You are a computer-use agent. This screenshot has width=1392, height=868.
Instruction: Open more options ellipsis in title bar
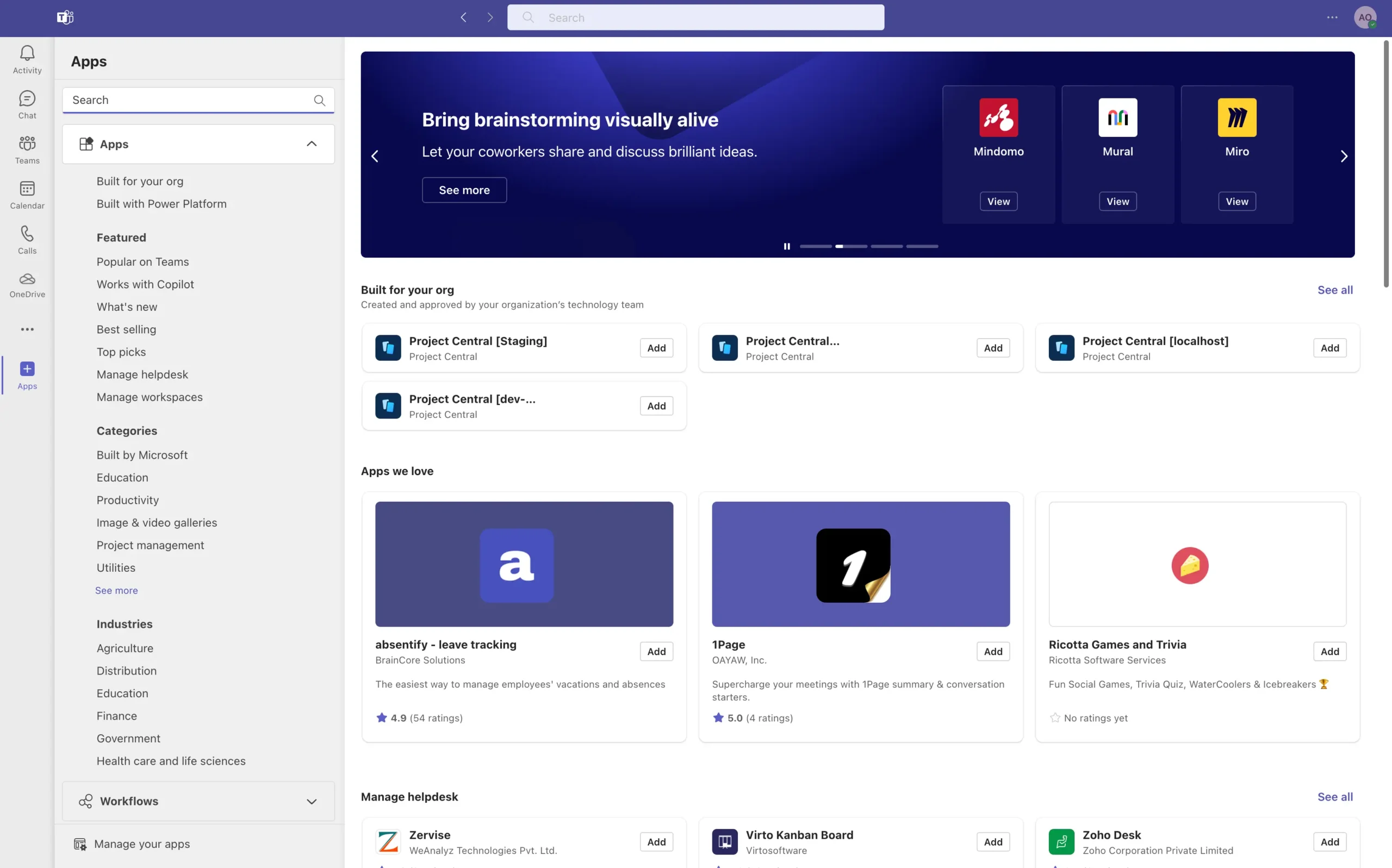pyautogui.click(x=1332, y=18)
